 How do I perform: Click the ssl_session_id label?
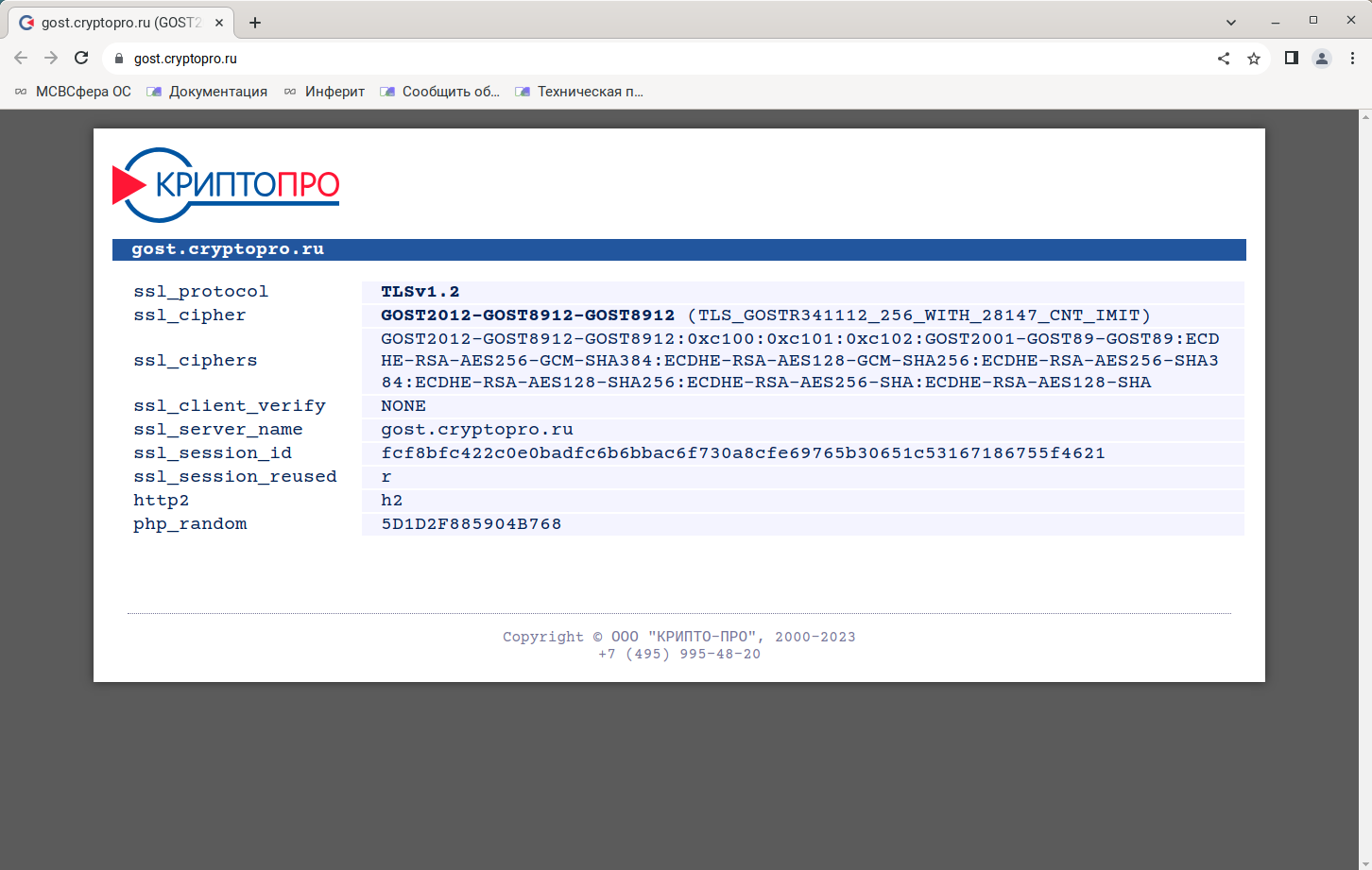pos(213,453)
